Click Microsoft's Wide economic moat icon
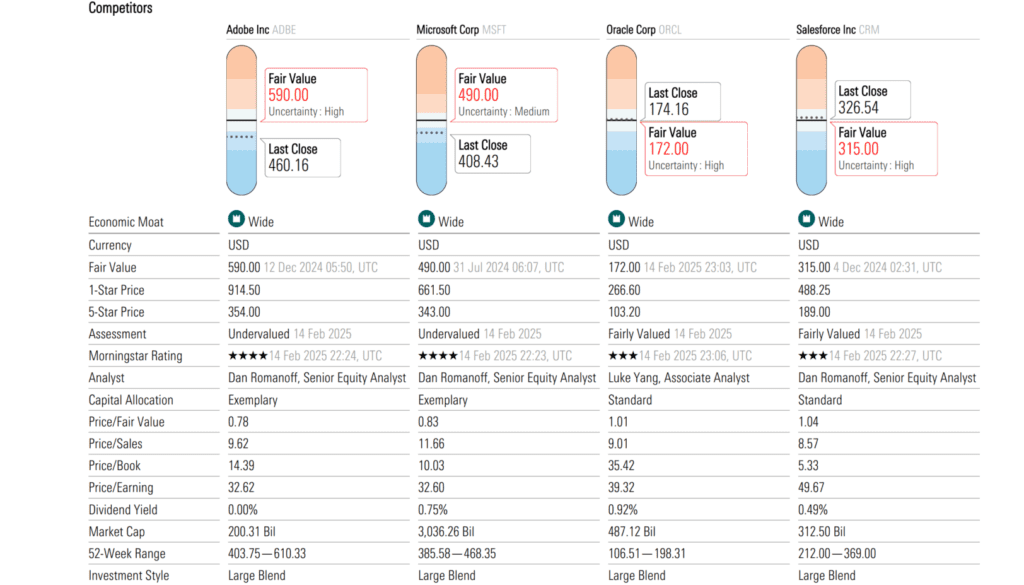This screenshot has width=1024, height=585. click(x=425, y=221)
